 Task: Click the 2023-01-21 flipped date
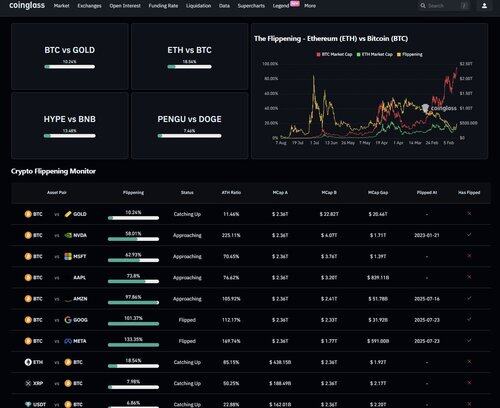pyautogui.click(x=427, y=235)
